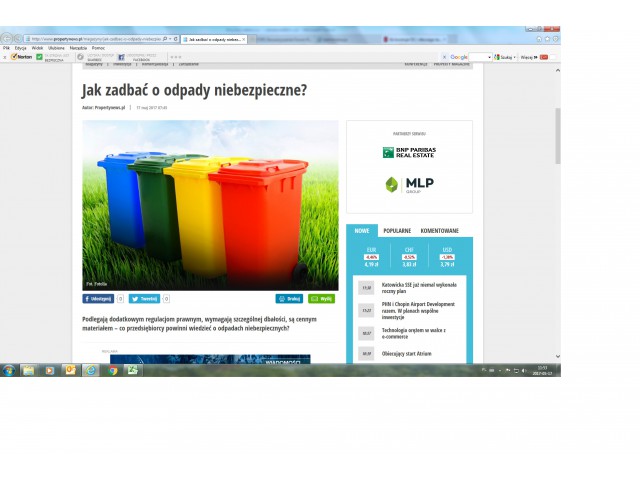Select the Nowe news tab
The width and height of the screenshot is (640, 480).
pos(361,230)
